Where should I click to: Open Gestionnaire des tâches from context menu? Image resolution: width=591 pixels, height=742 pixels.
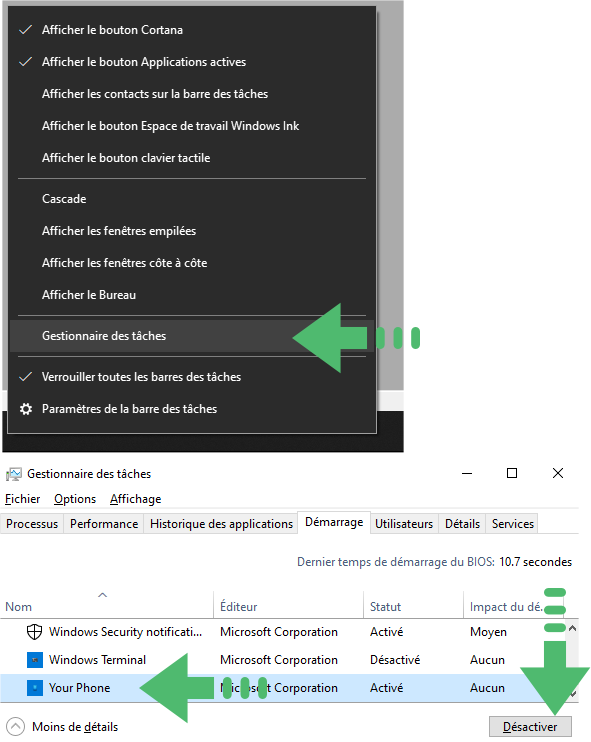(193, 336)
